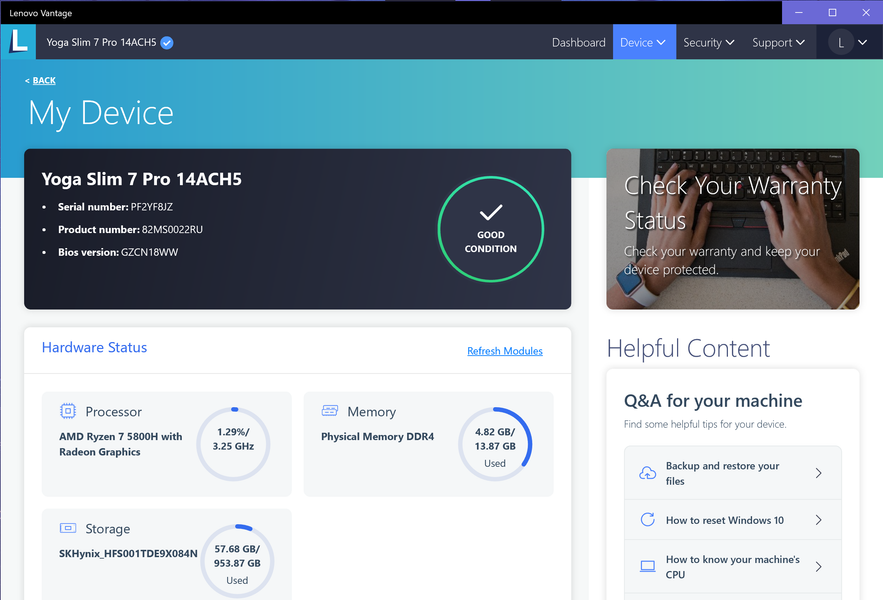Click serial number PF2YF8JZ
883x600 pixels.
click(151, 207)
